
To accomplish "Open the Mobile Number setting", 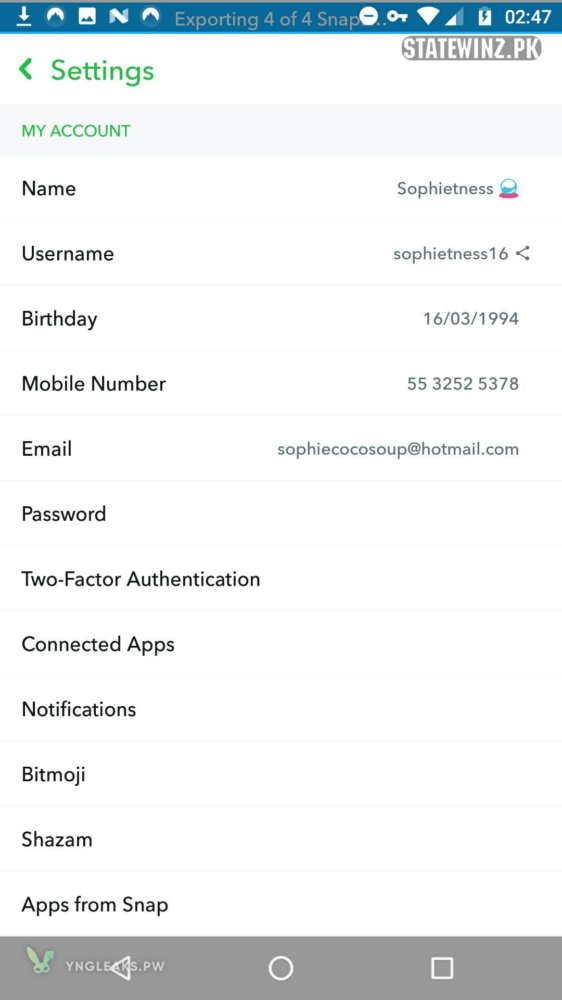I will click(x=281, y=383).
